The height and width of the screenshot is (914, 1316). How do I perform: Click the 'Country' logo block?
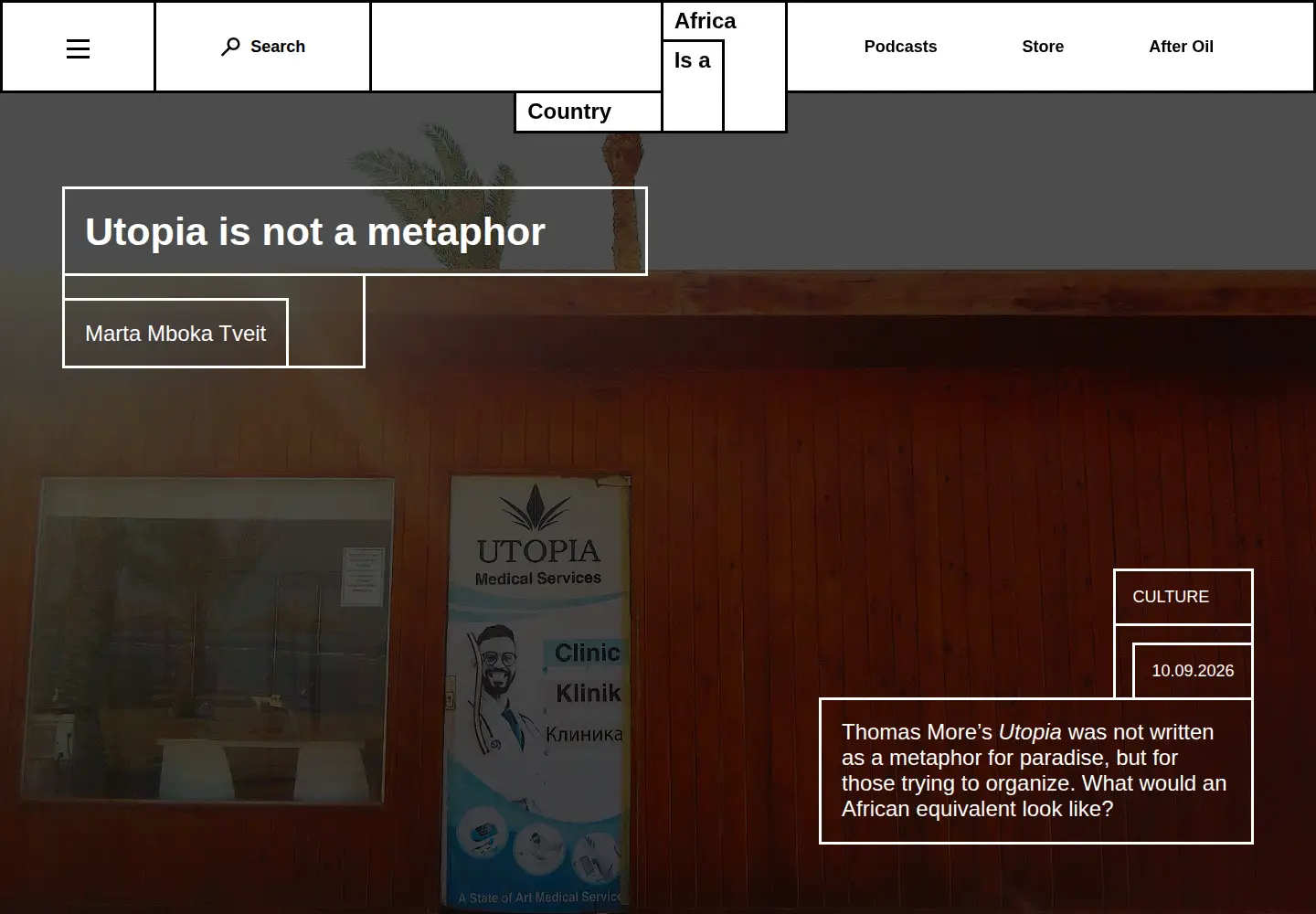click(589, 112)
